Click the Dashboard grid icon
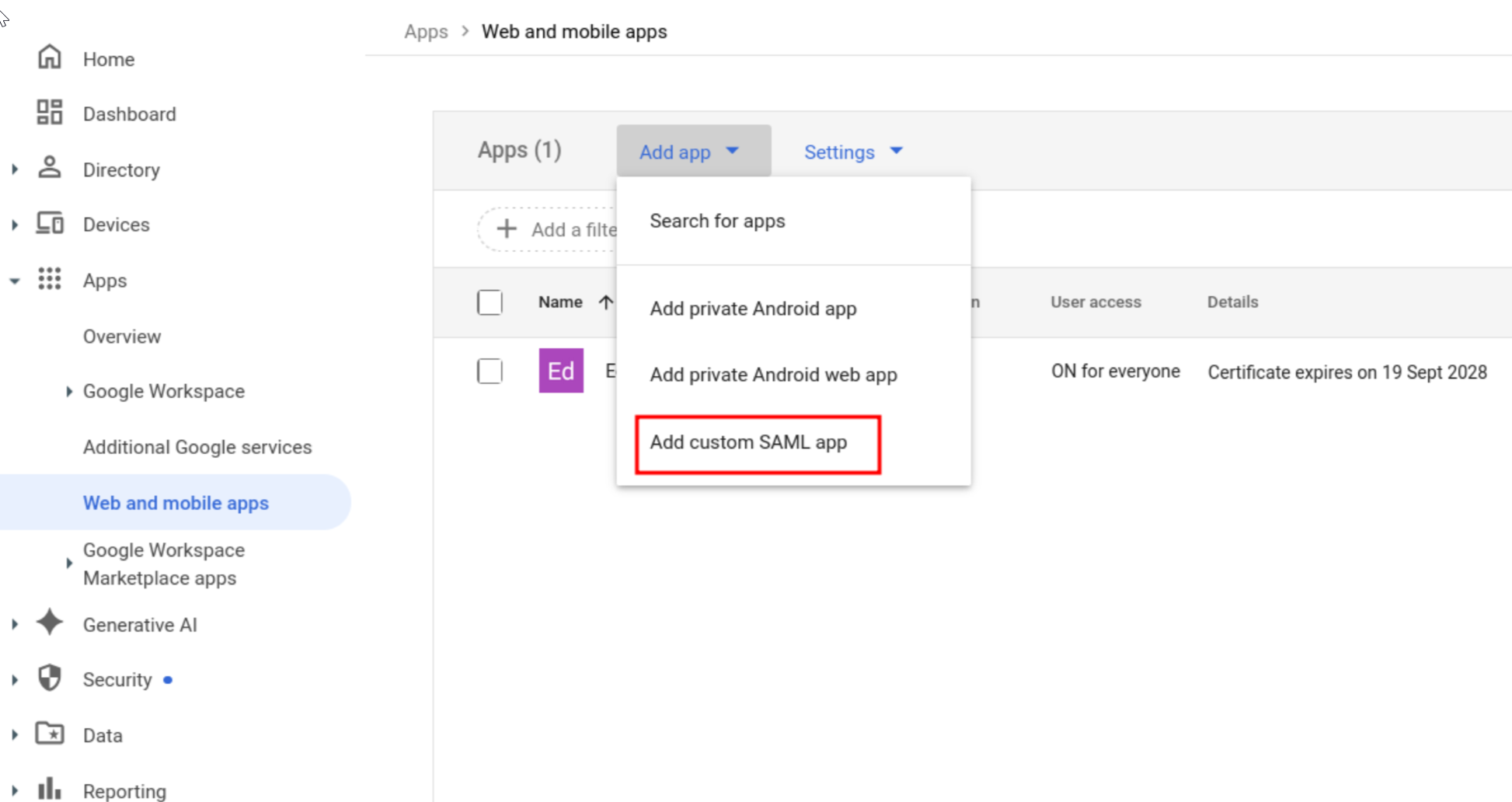Image resolution: width=1512 pixels, height=802 pixels. tap(50, 113)
